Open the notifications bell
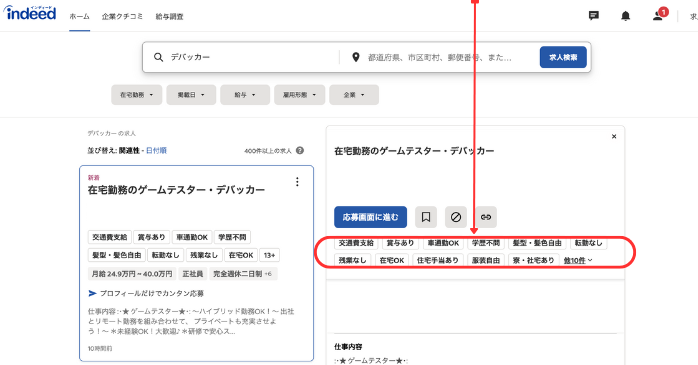 point(625,16)
